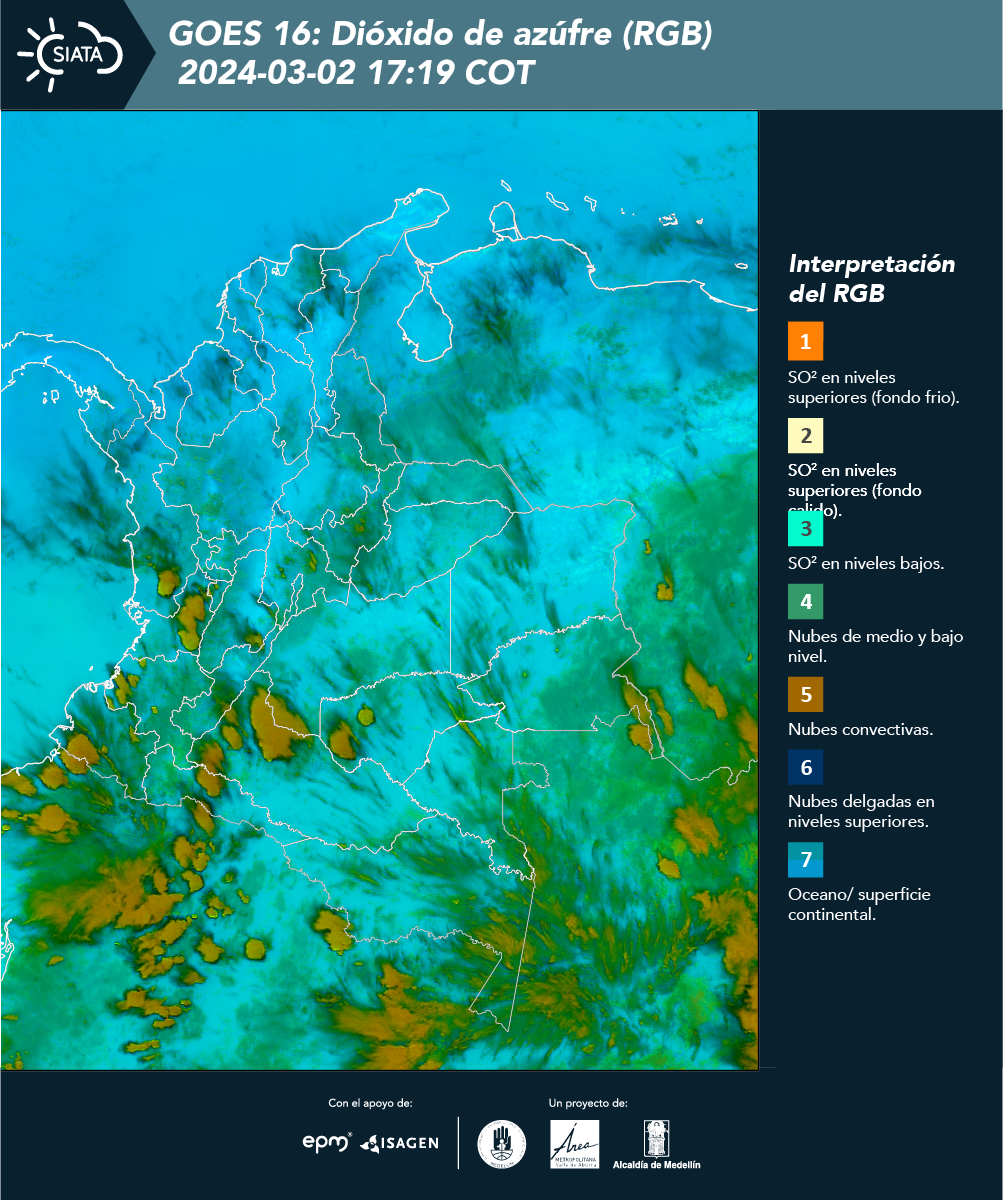
Task: Click the timestamp '2024-03-02 17:19 COT'
Action: (x=357, y=73)
